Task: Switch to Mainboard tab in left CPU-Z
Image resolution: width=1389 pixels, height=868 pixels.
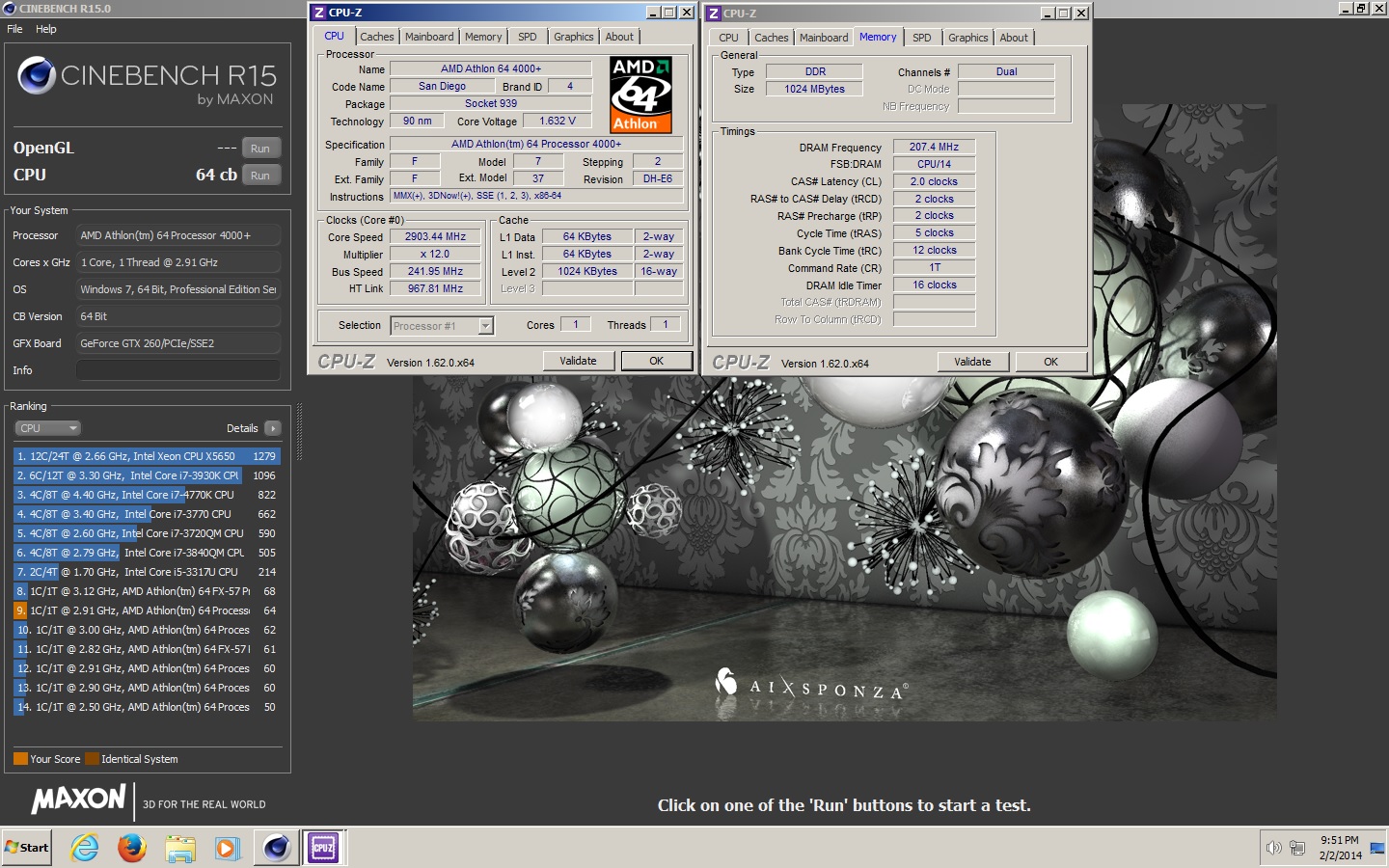Action: (x=429, y=37)
